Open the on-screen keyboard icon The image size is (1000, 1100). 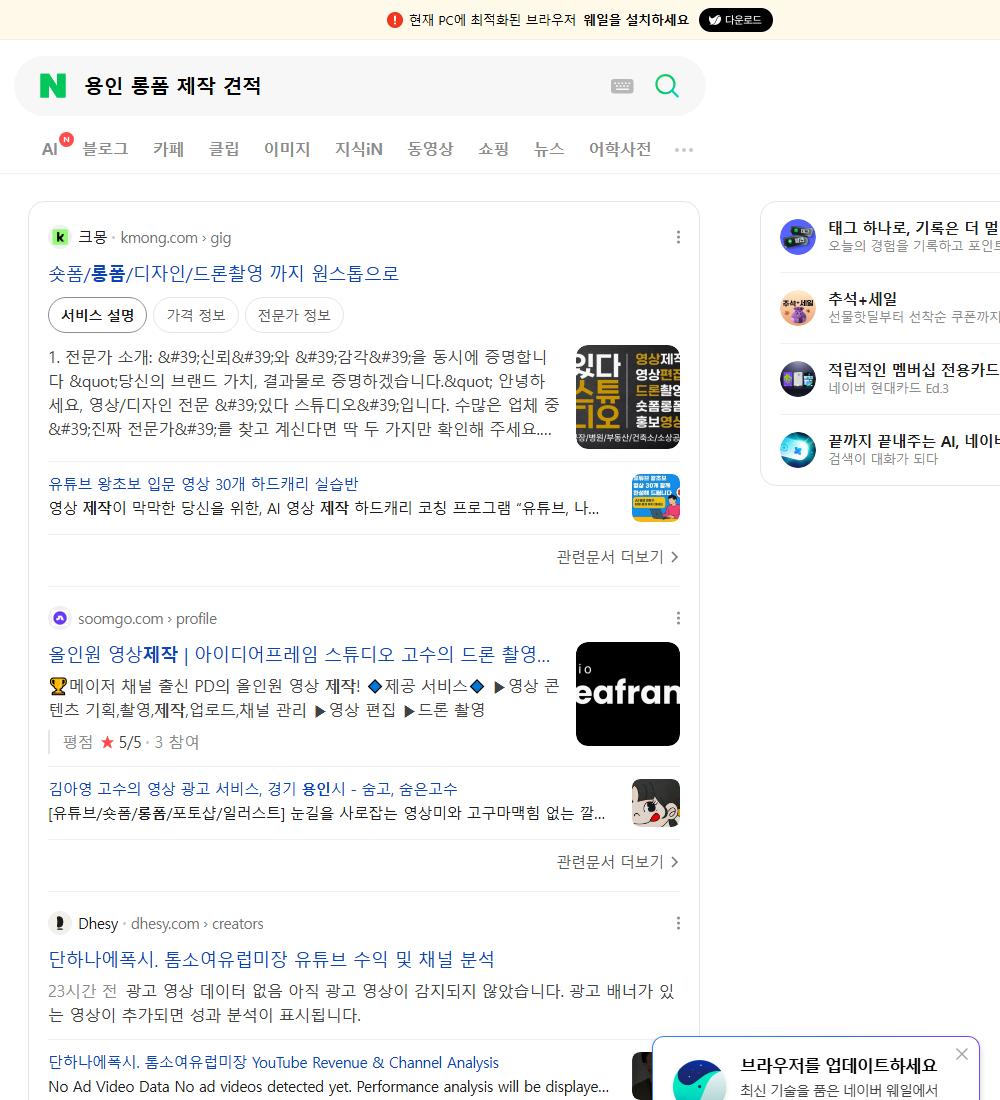[622, 86]
